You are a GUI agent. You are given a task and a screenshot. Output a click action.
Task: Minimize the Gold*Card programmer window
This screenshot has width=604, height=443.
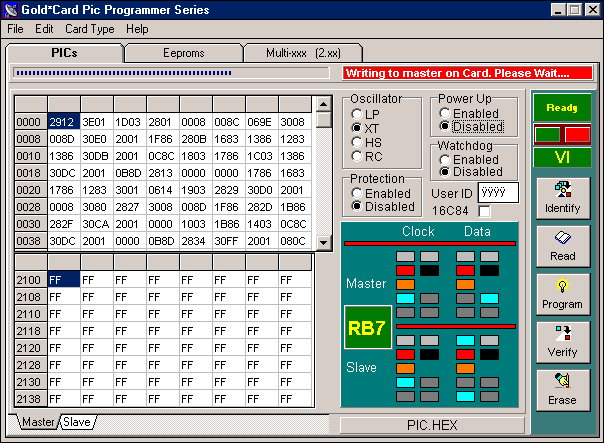[x=558, y=10]
